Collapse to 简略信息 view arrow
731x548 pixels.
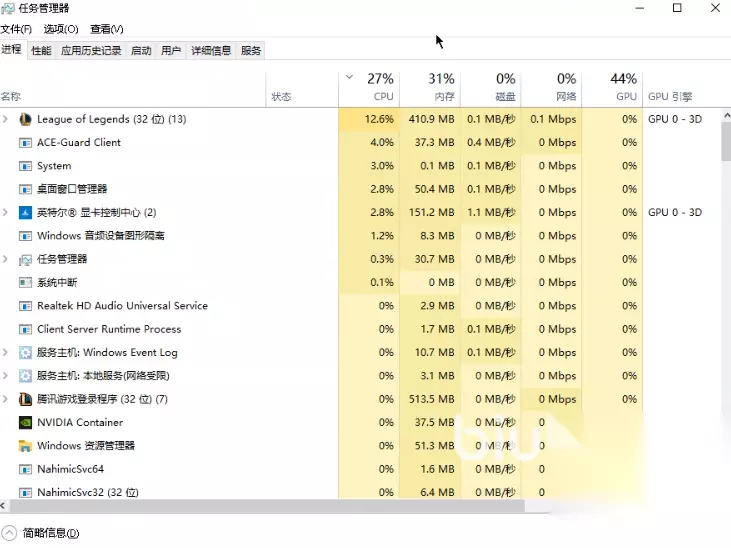click(9, 533)
